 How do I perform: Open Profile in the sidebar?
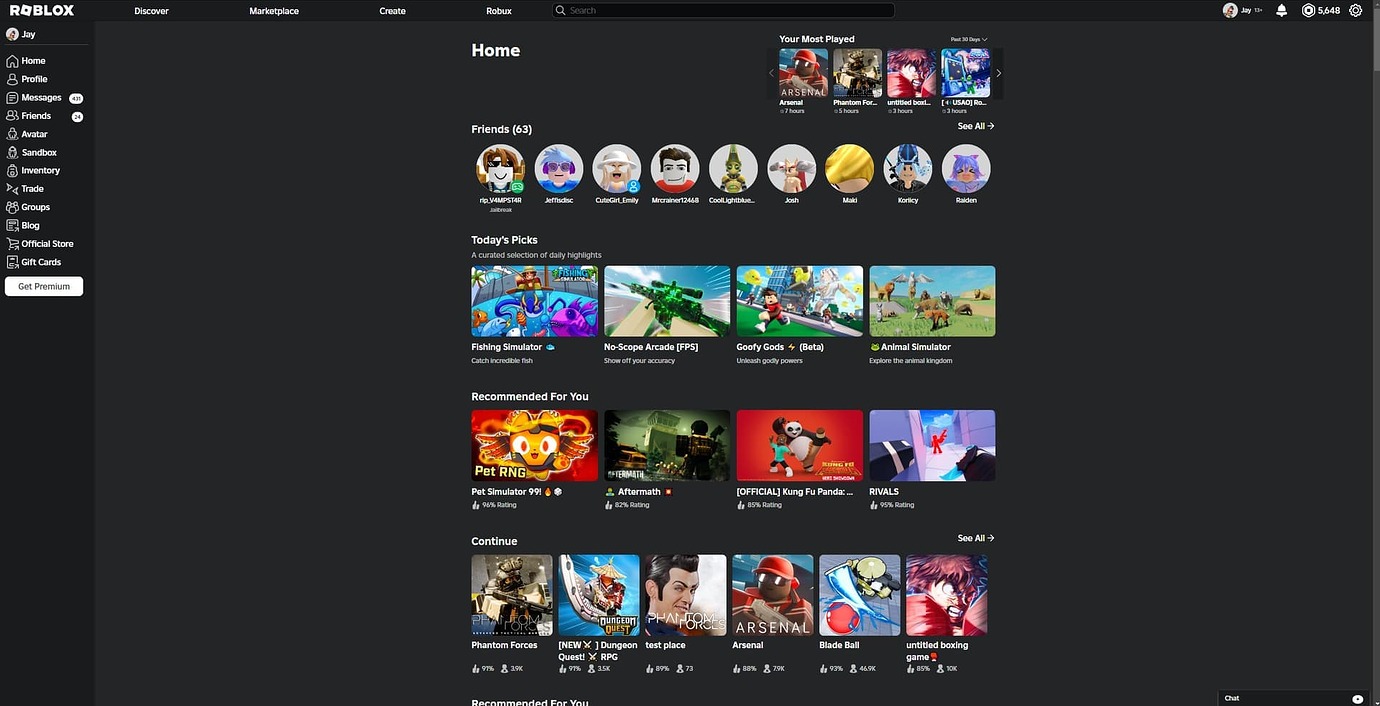coord(27,79)
